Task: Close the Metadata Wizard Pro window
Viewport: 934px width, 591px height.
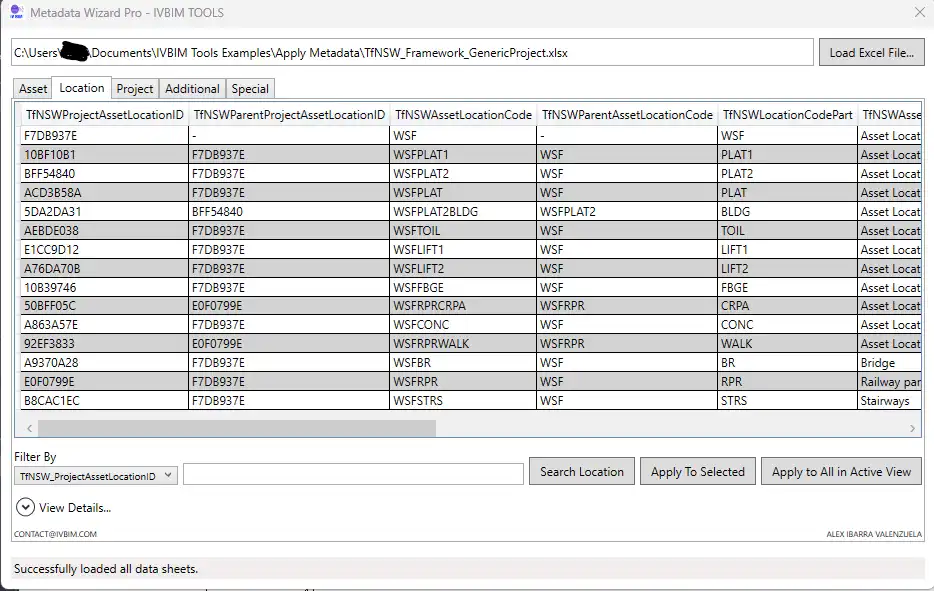Action: (x=919, y=13)
